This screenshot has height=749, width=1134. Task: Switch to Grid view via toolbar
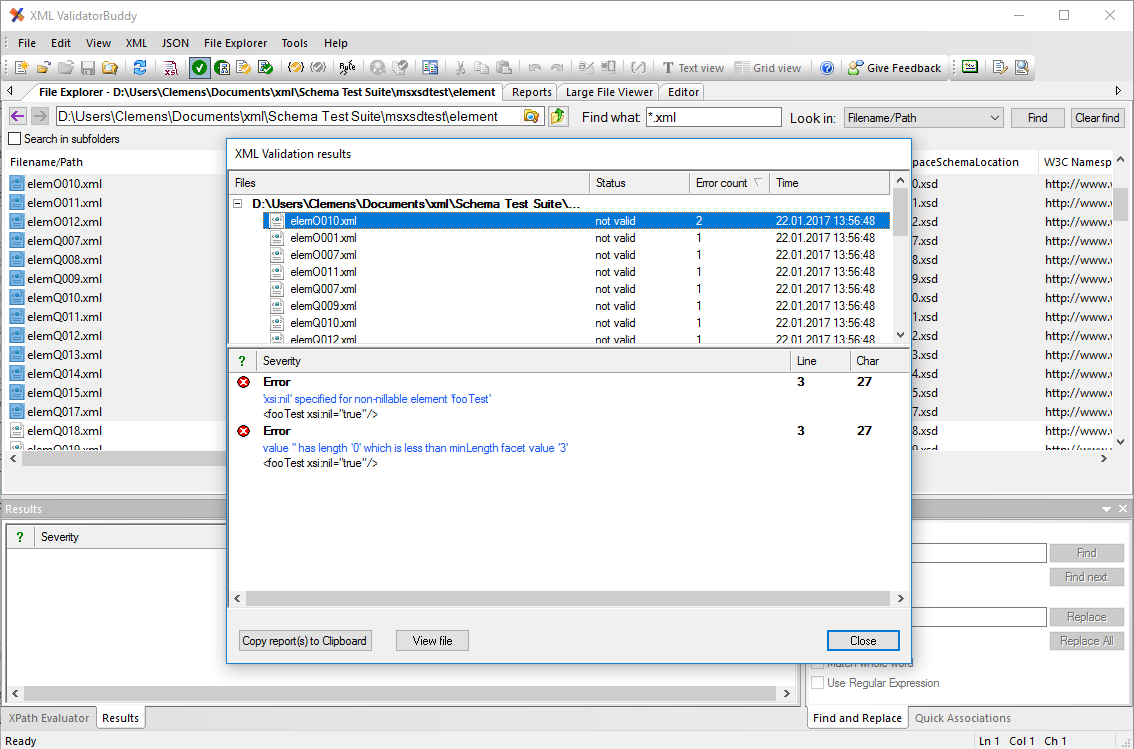pos(770,68)
